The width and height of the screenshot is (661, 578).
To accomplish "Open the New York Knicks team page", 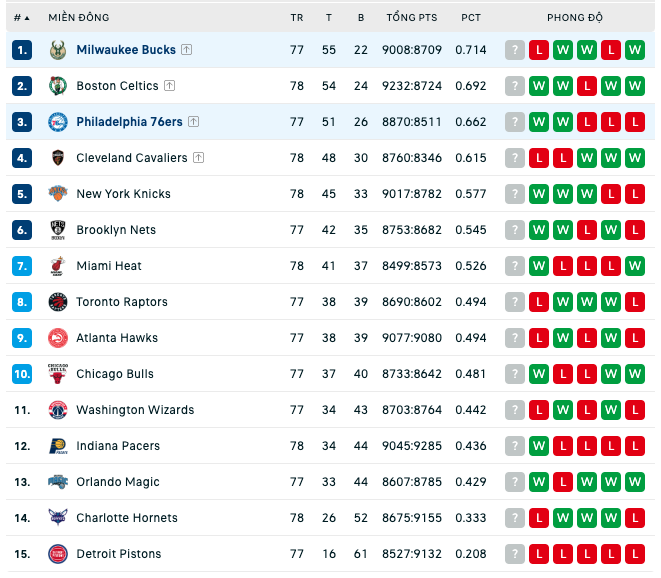I will 124,194.
